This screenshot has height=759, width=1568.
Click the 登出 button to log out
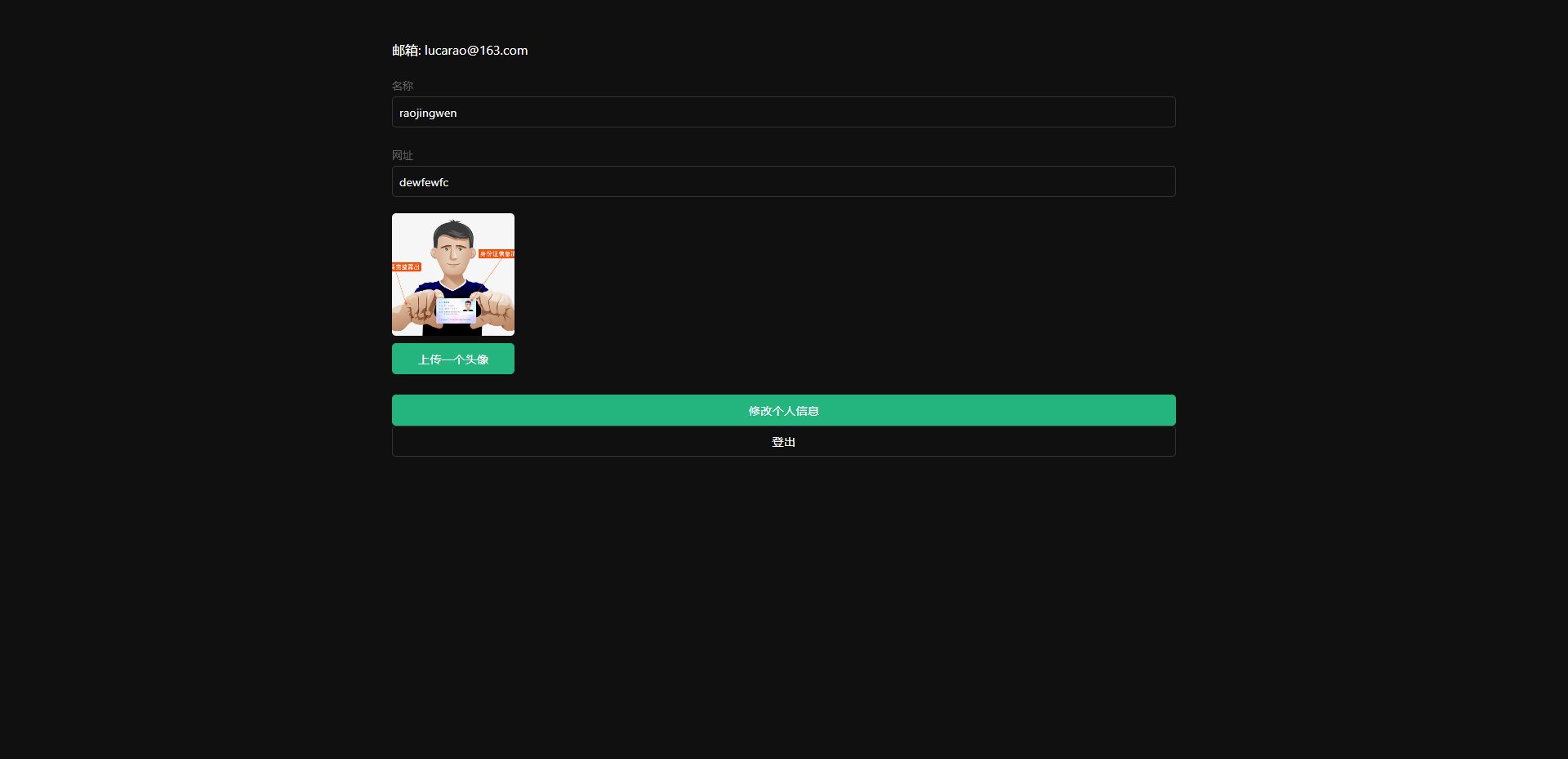(783, 441)
